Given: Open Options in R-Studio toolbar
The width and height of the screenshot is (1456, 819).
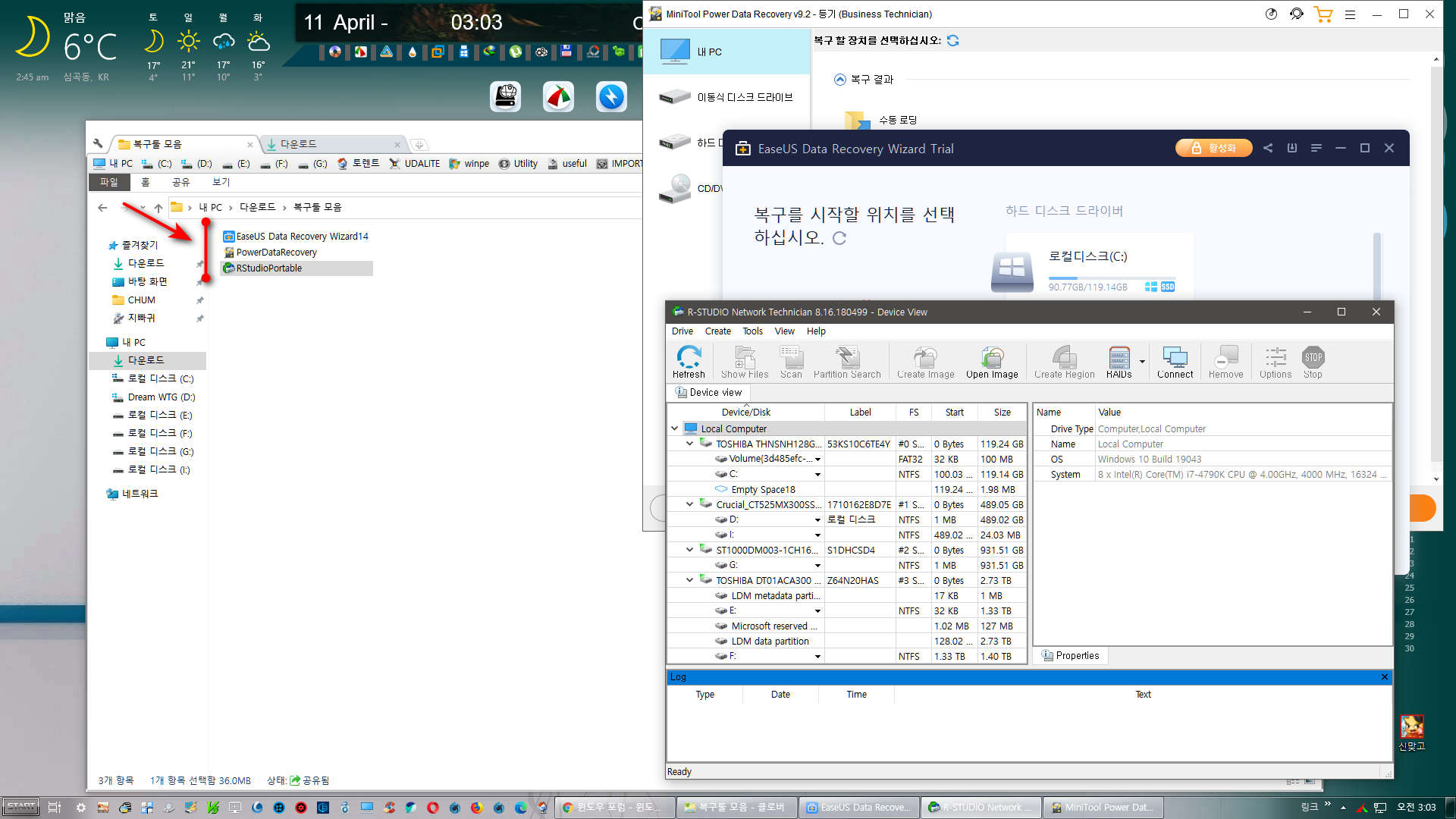Looking at the screenshot, I should pyautogui.click(x=1276, y=362).
